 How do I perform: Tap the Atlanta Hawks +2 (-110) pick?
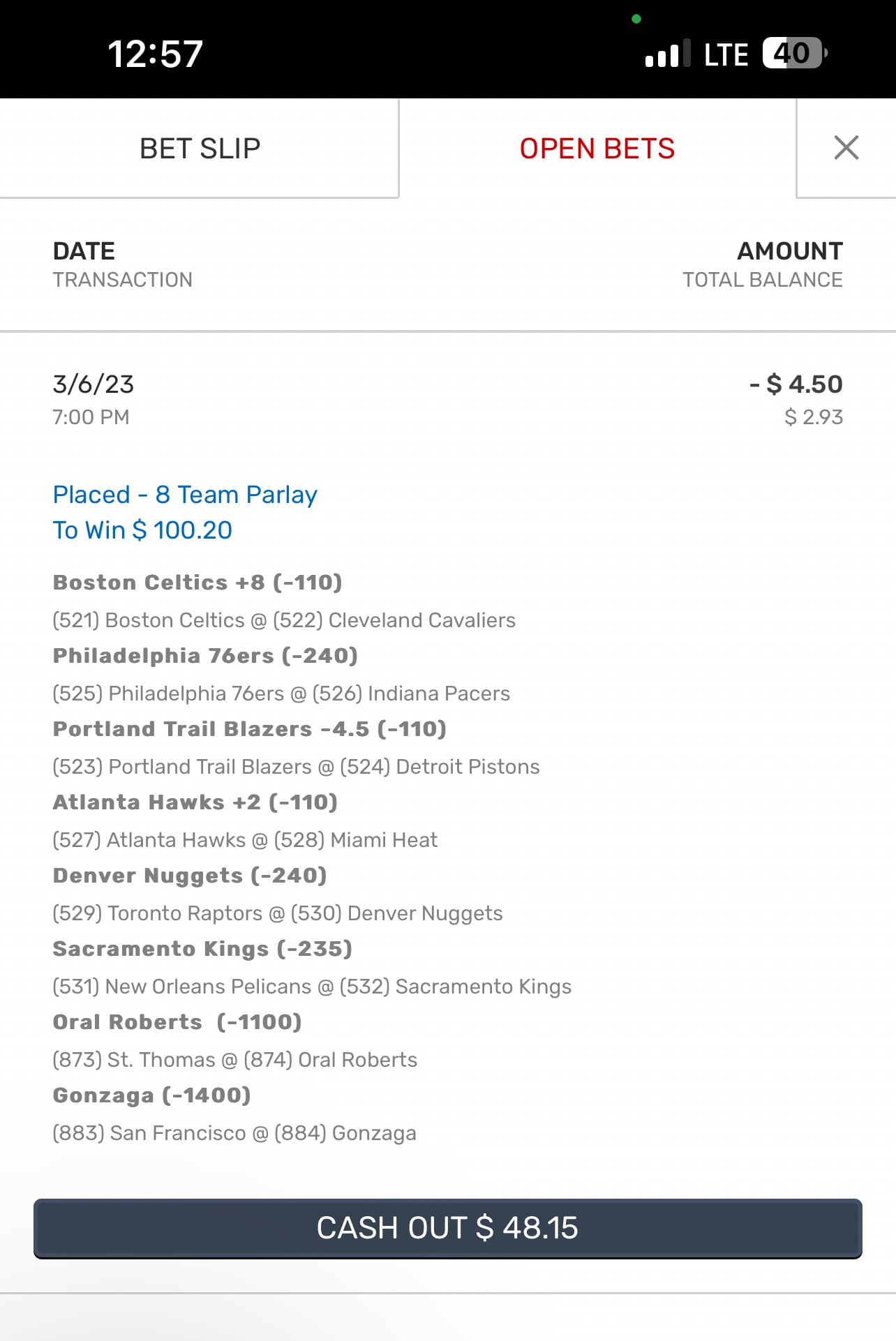tap(195, 802)
